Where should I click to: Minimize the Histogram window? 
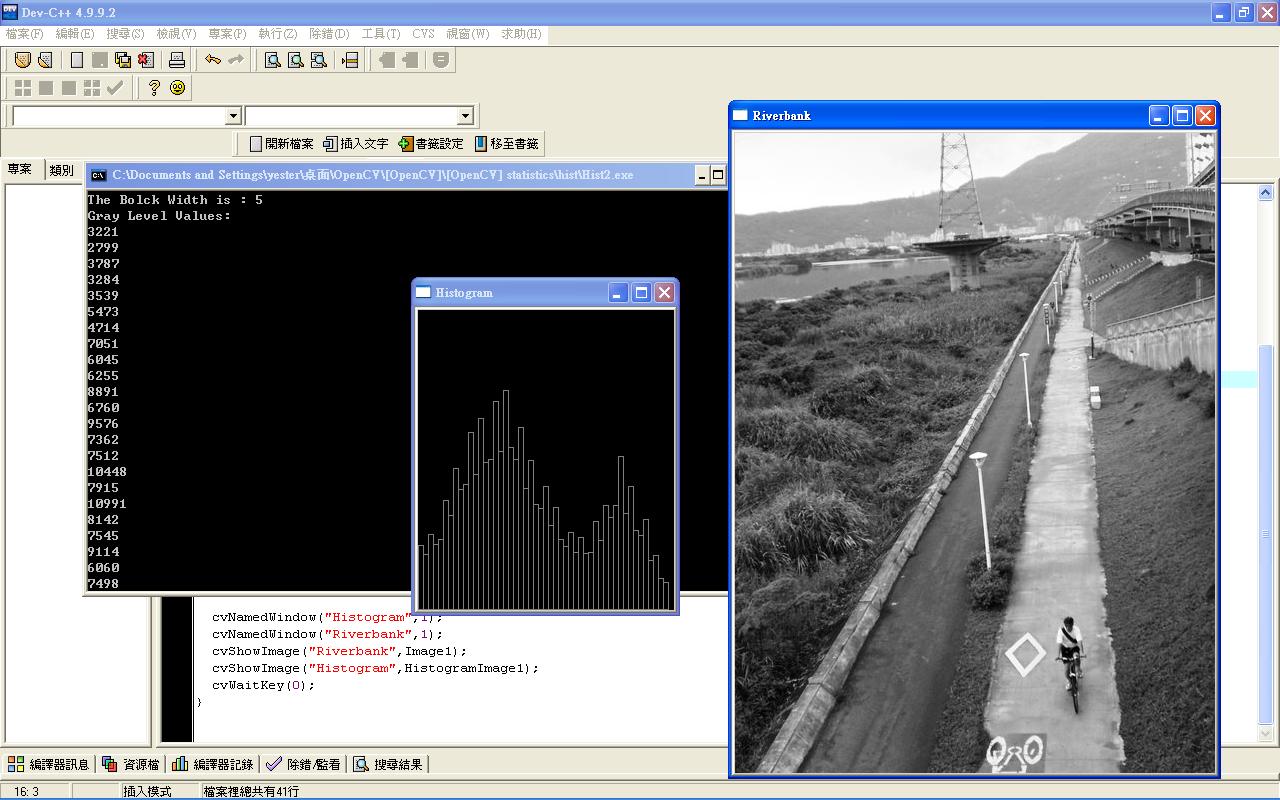click(618, 293)
